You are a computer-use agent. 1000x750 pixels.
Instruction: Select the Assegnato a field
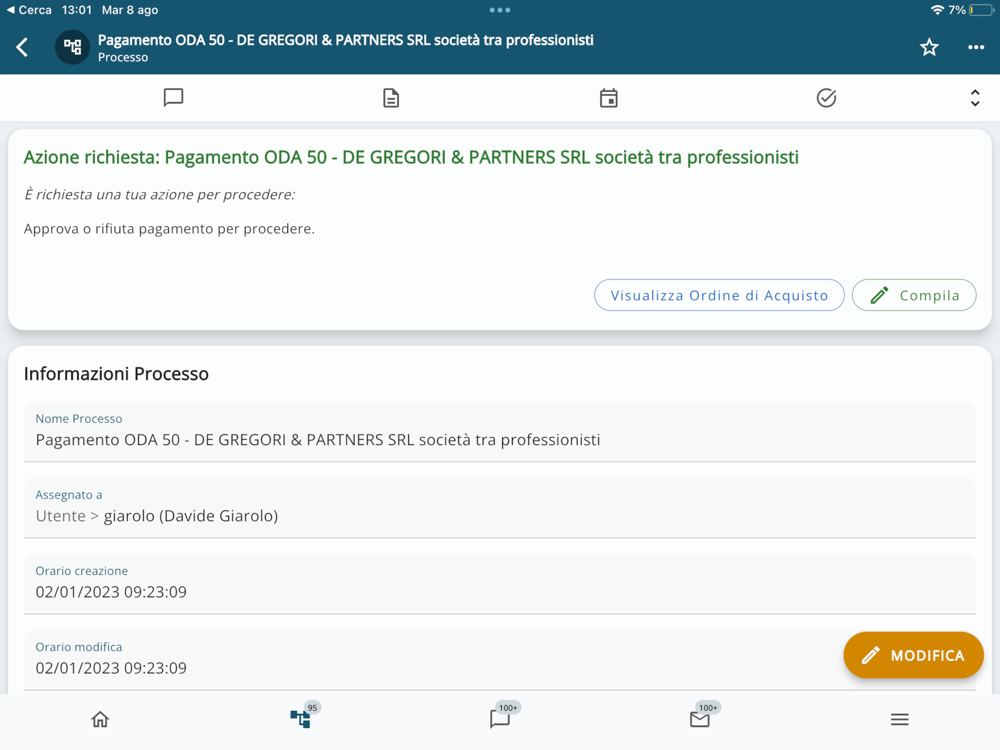[500, 508]
